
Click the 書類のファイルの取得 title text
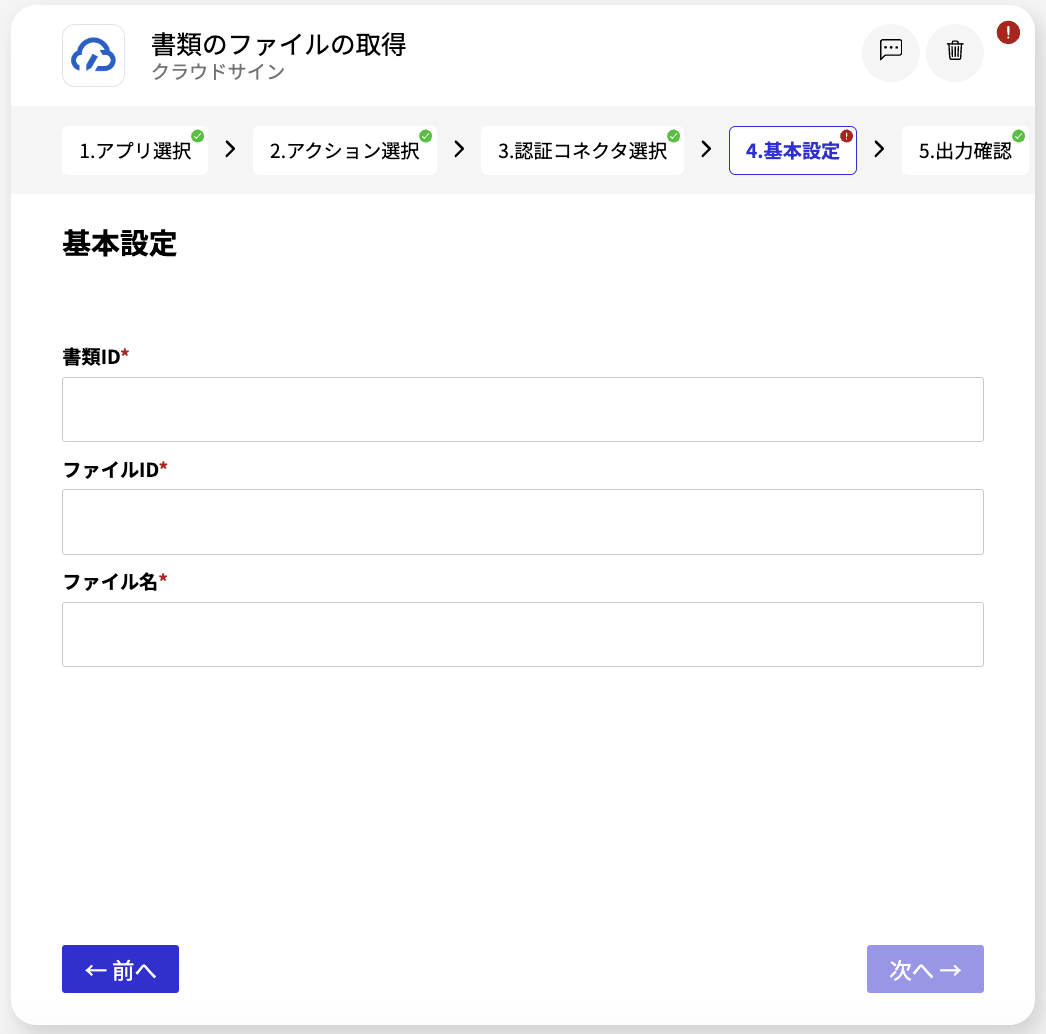pyautogui.click(x=278, y=45)
